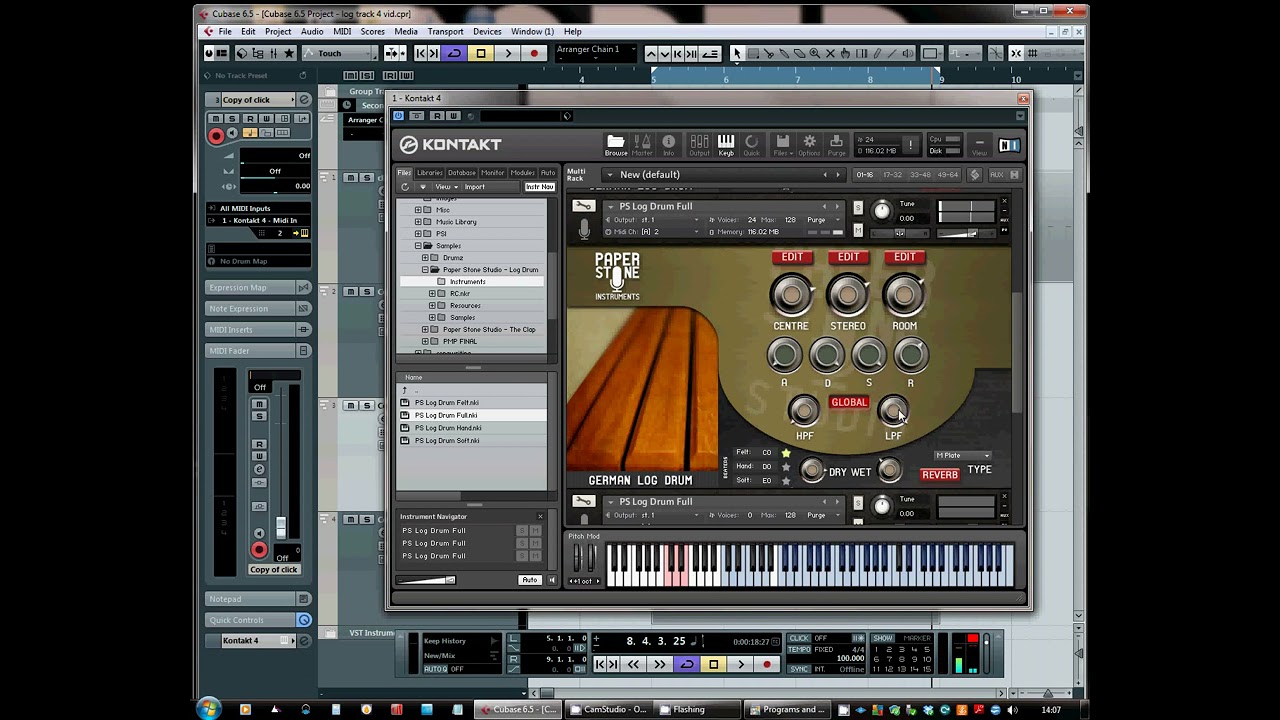Expand the Drumz folder
The height and width of the screenshot is (720, 1280).
coord(426,257)
